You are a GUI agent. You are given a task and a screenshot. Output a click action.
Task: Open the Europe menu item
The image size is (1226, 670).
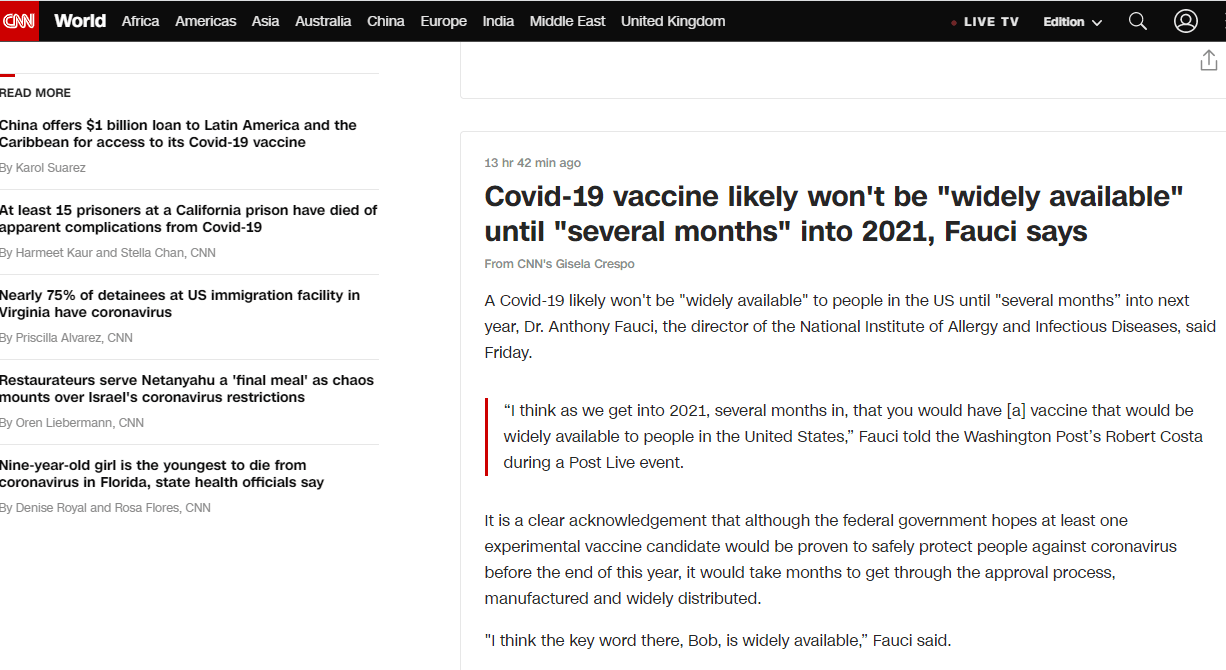tap(443, 21)
